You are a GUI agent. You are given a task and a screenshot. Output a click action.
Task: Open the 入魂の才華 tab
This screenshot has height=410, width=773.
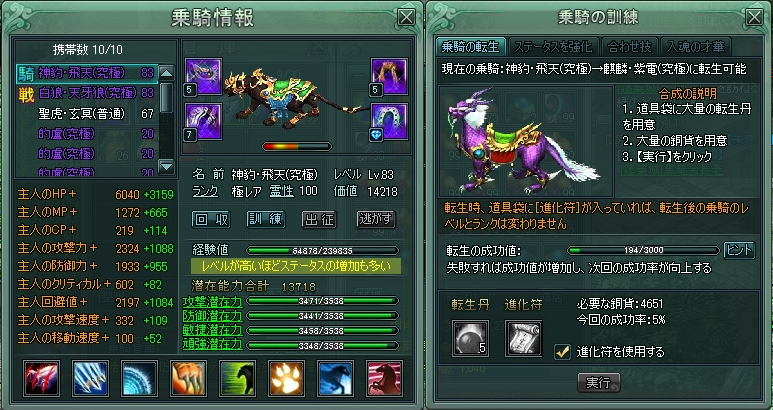click(x=695, y=46)
